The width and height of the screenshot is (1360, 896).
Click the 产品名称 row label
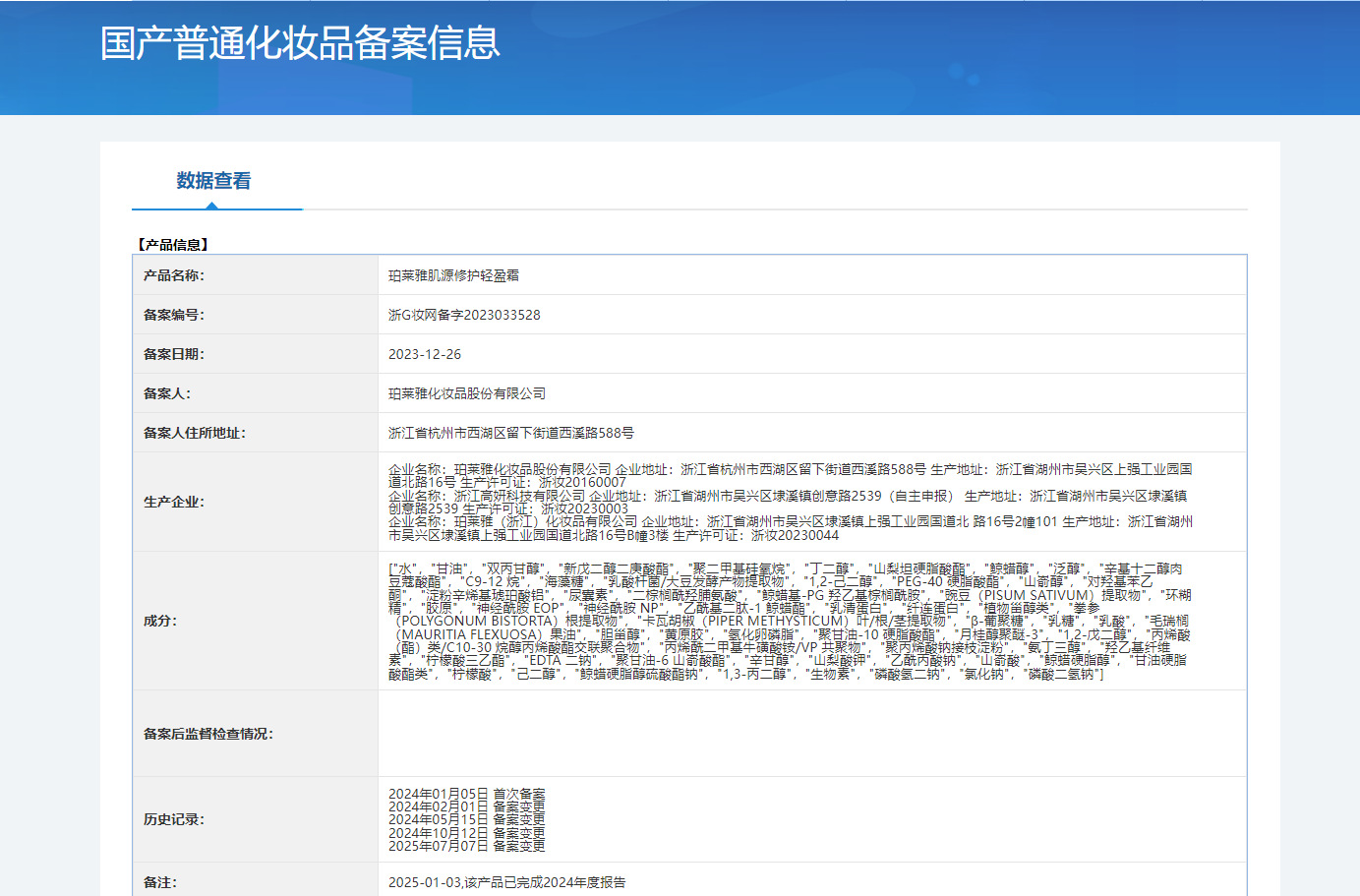pyautogui.click(x=174, y=275)
